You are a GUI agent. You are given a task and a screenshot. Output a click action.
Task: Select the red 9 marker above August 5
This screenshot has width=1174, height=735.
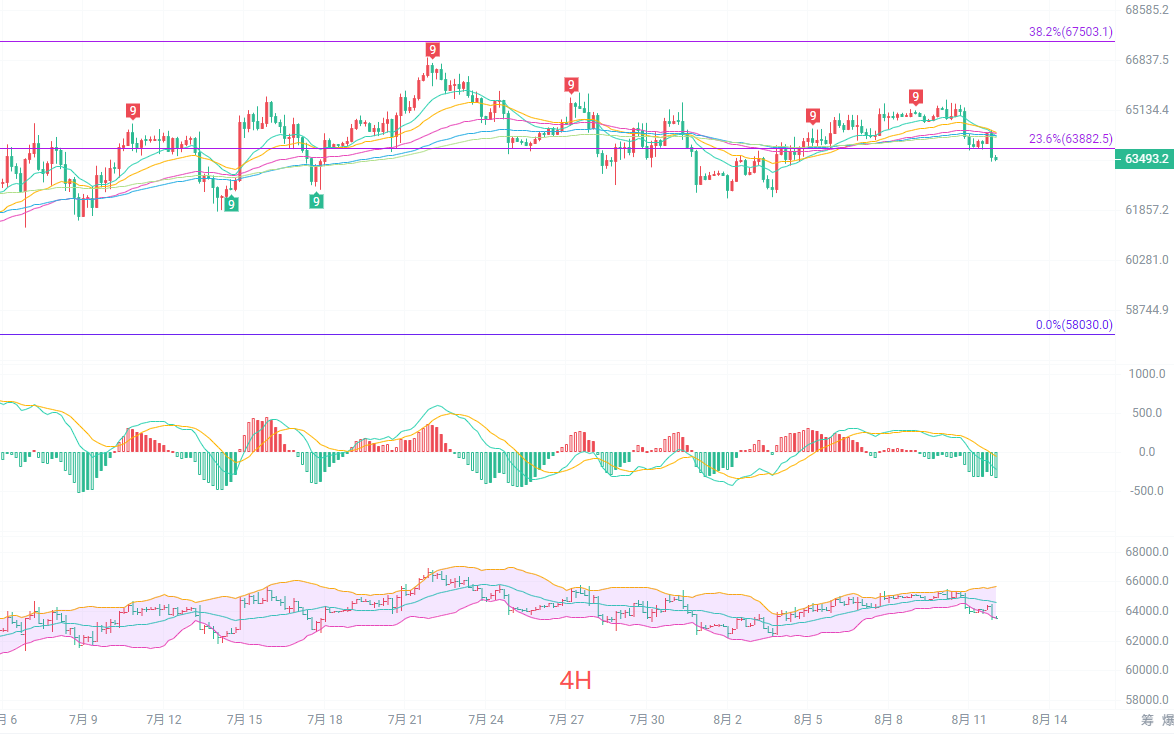point(812,115)
